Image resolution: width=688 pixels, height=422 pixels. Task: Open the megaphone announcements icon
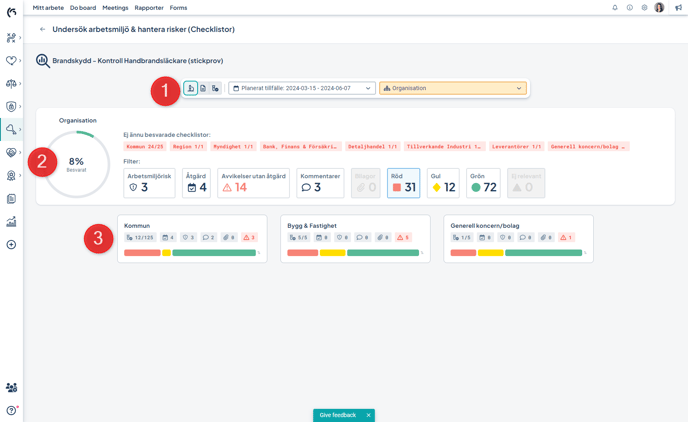tap(678, 8)
